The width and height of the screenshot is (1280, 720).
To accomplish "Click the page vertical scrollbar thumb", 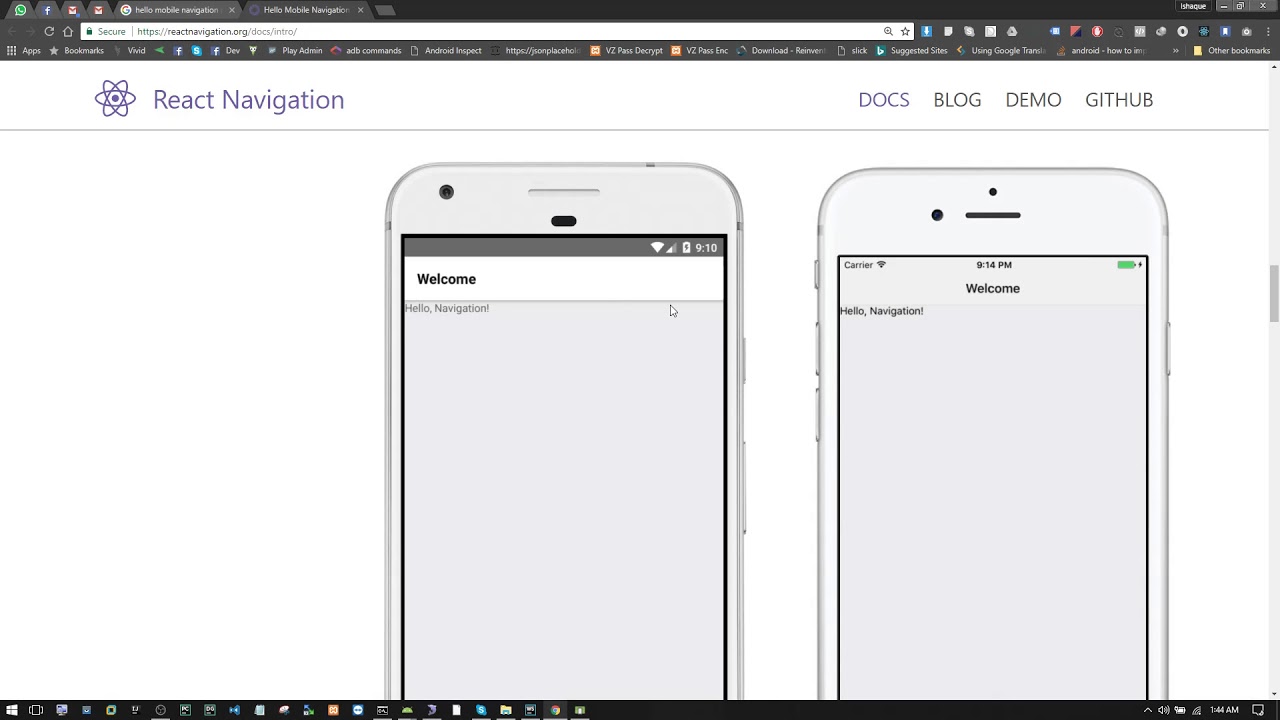I will [x=1274, y=293].
